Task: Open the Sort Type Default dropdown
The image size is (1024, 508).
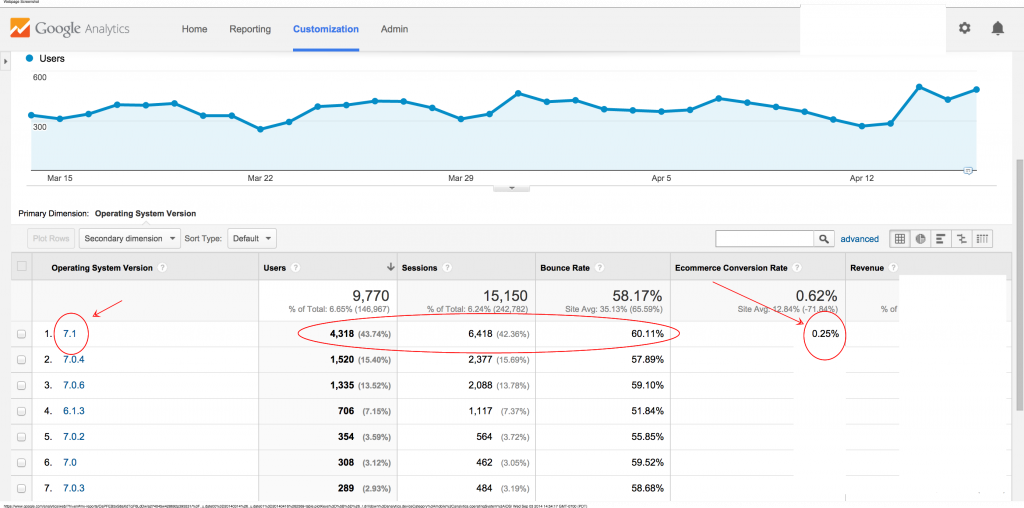Action: (251, 238)
